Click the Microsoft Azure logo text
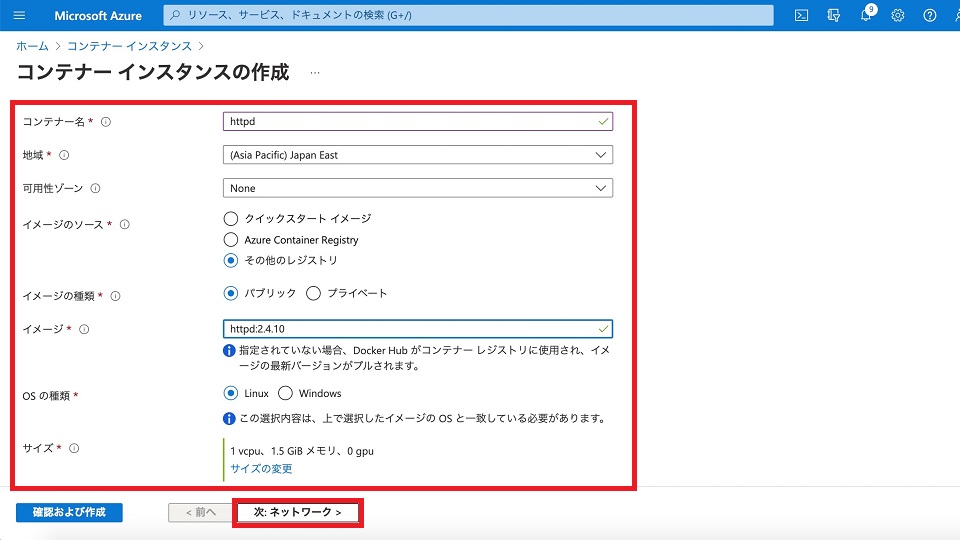The height and width of the screenshot is (540, 960). 98,16
